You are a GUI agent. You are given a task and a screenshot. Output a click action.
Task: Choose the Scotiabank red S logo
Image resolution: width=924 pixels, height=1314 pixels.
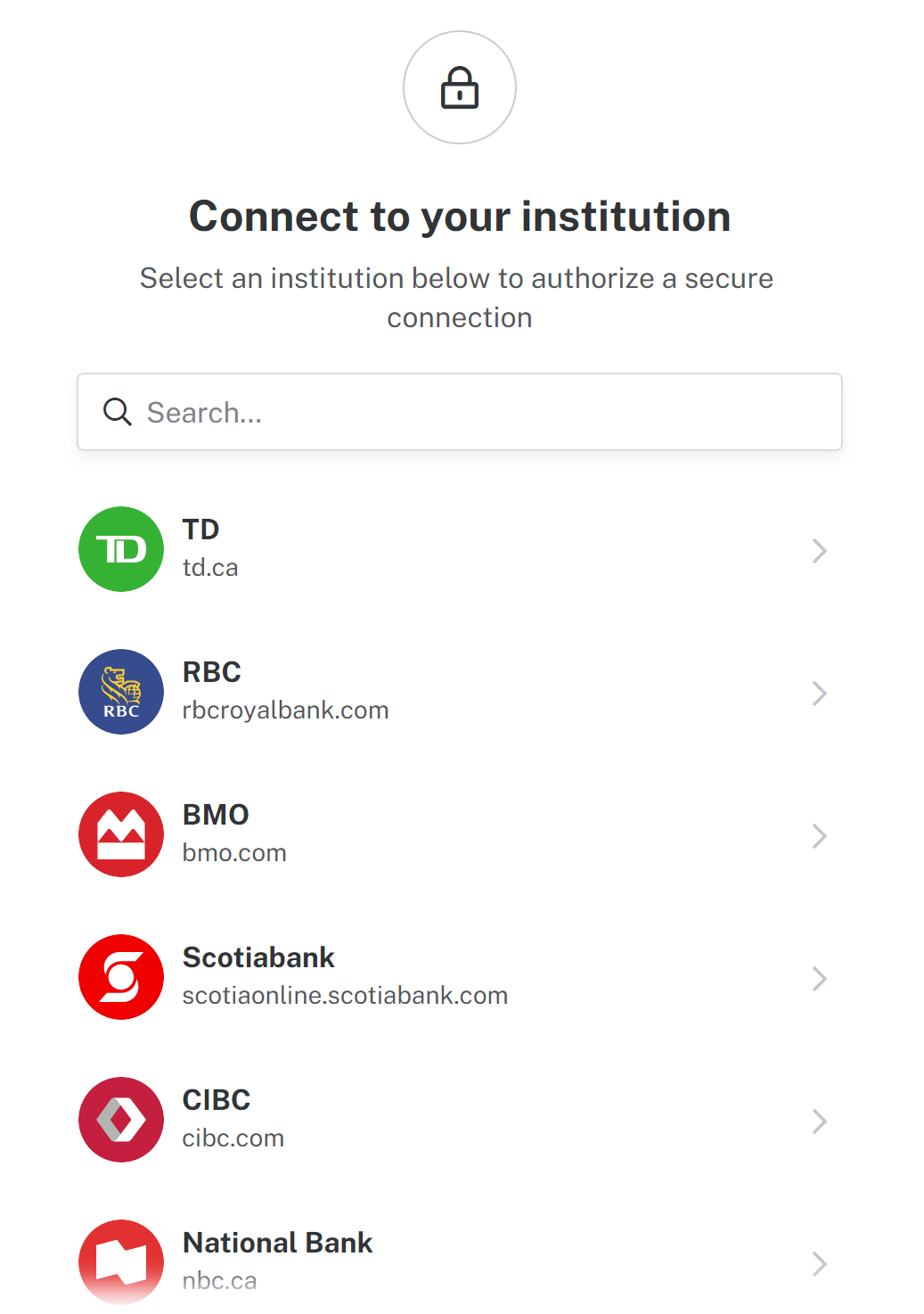121,977
